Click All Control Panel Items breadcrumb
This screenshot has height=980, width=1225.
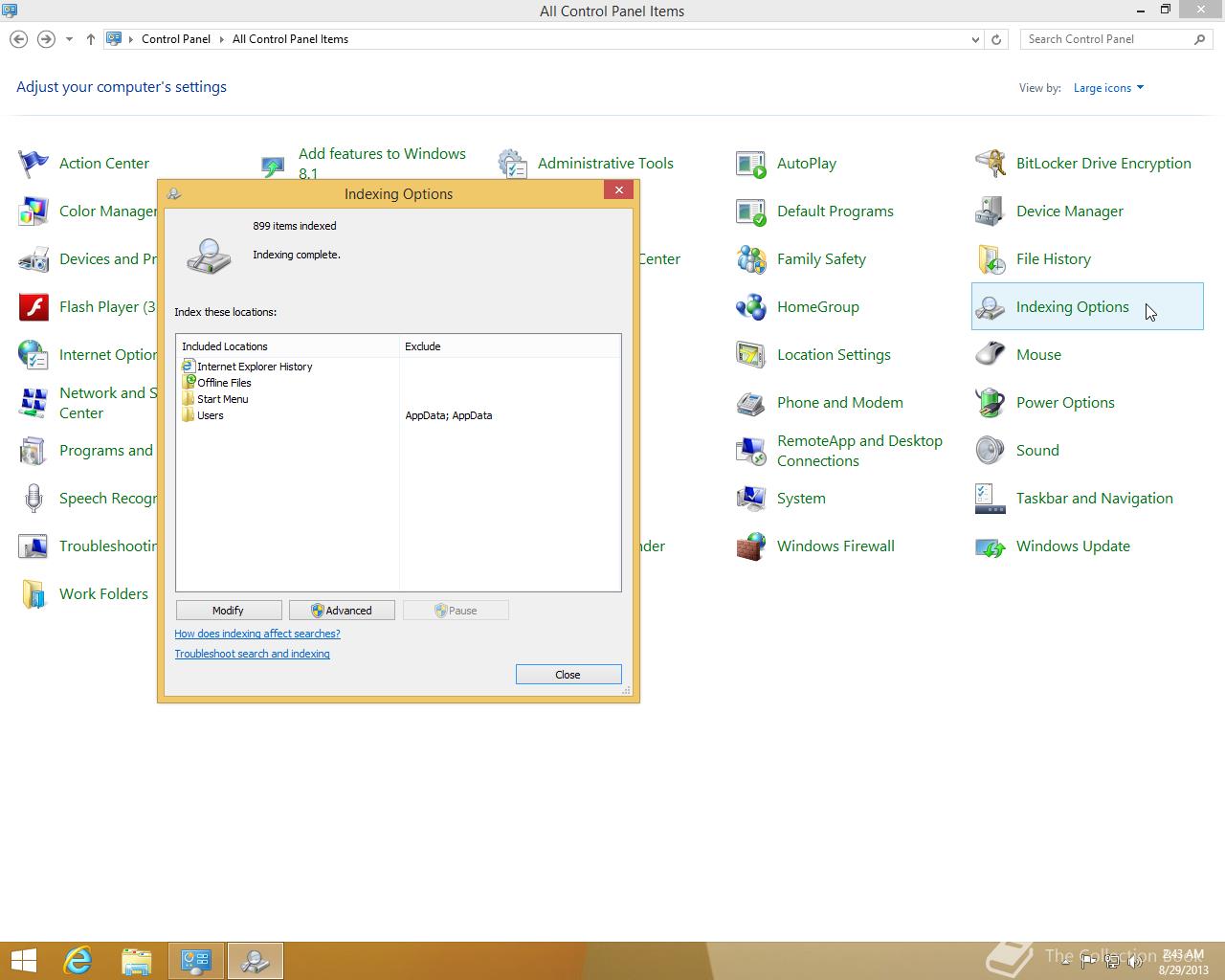click(x=290, y=39)
